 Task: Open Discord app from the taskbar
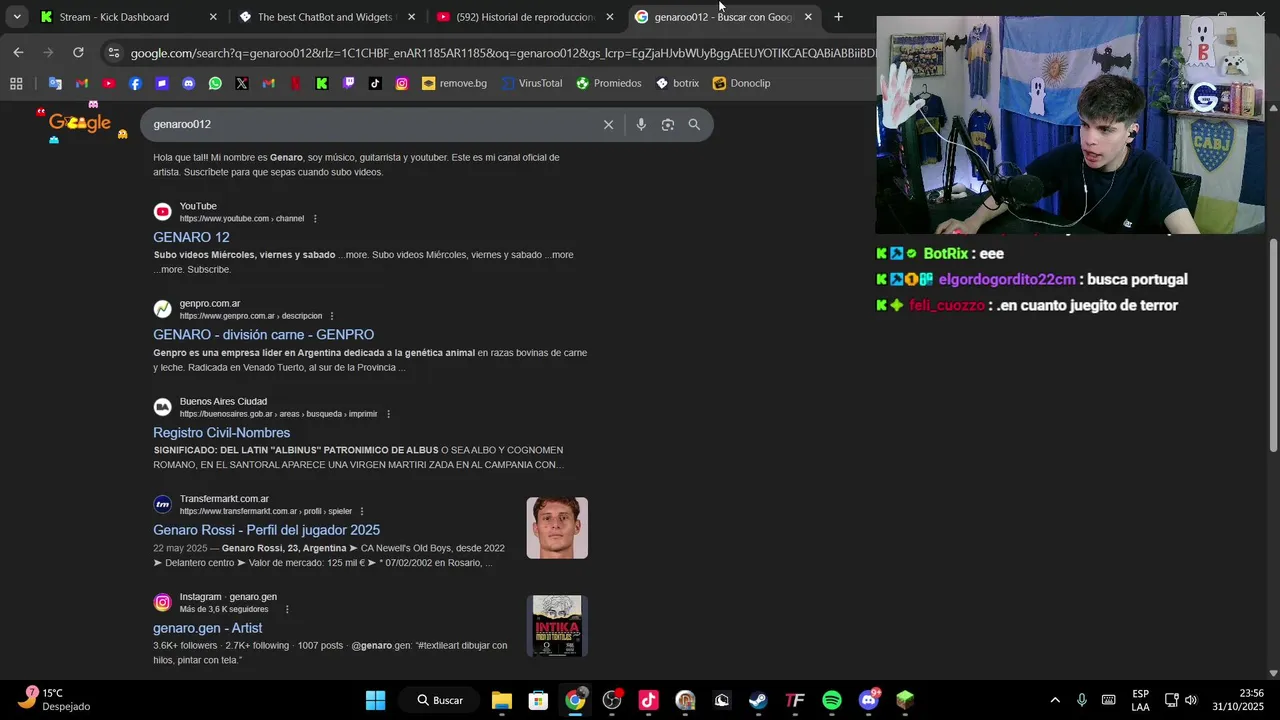click(x=868, y=700)
